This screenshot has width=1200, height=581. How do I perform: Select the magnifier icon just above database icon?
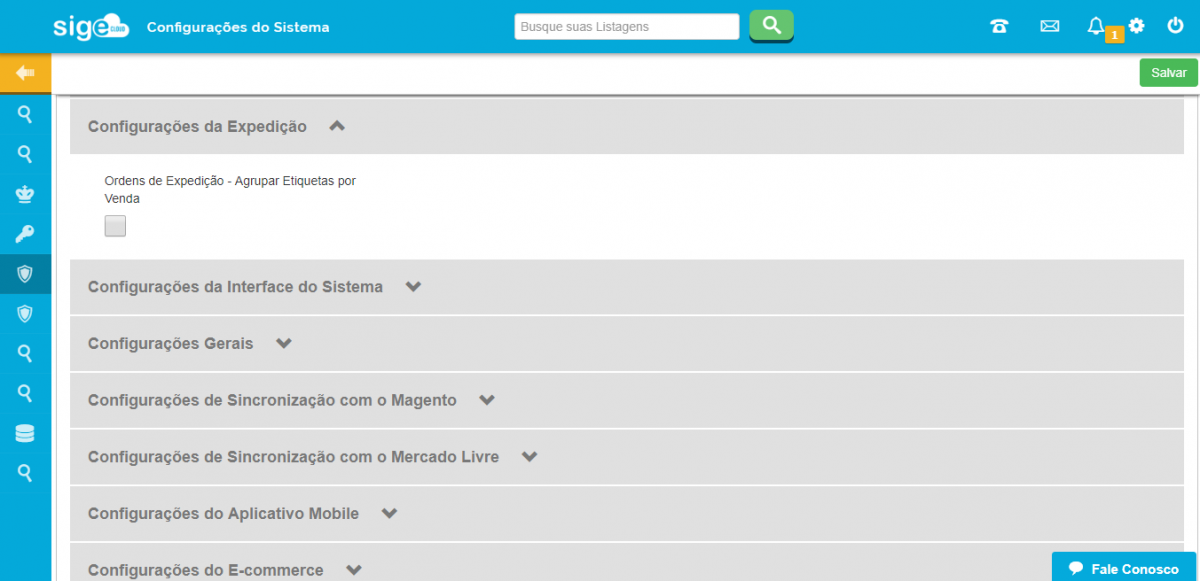pos(25,392)
